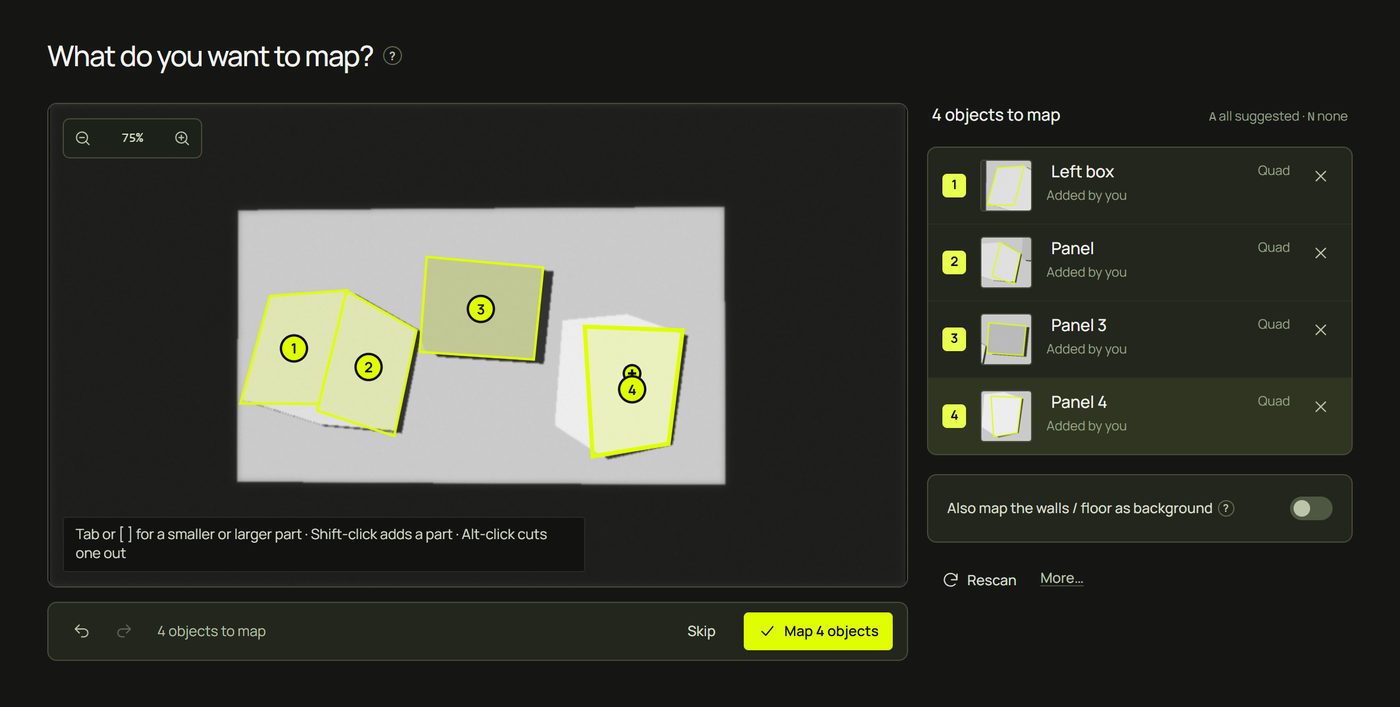Click the Left box thumbnail
The image size is (1400, 707).
pyautogui.click(x=1006, y=185)
